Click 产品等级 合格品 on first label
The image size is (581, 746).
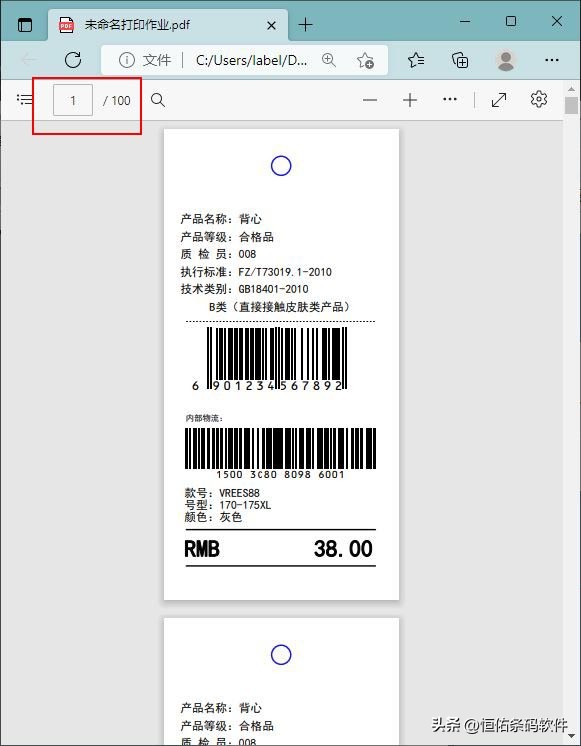coord(227,236)
